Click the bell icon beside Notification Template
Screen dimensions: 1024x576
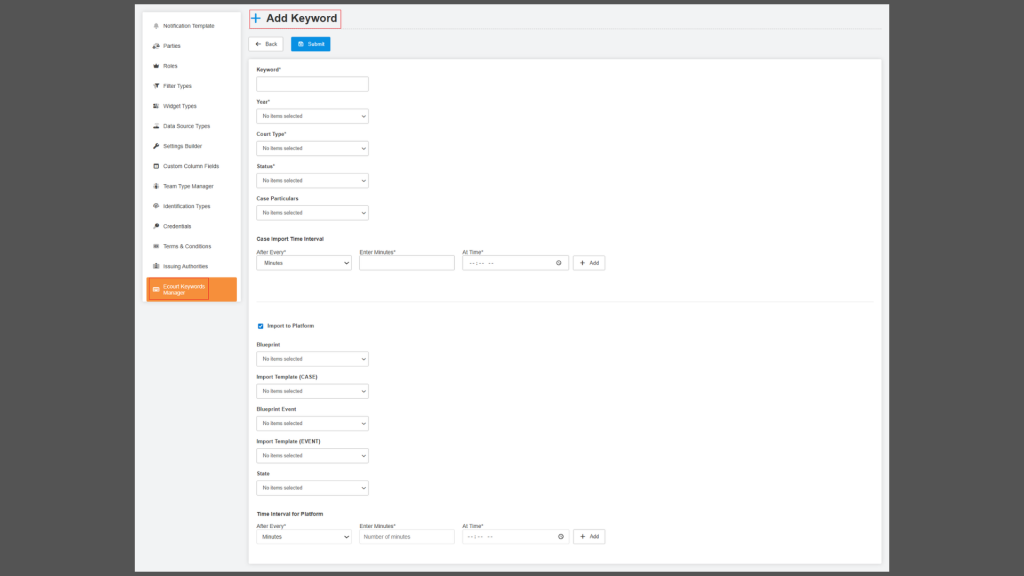click(x=155, y=26)
